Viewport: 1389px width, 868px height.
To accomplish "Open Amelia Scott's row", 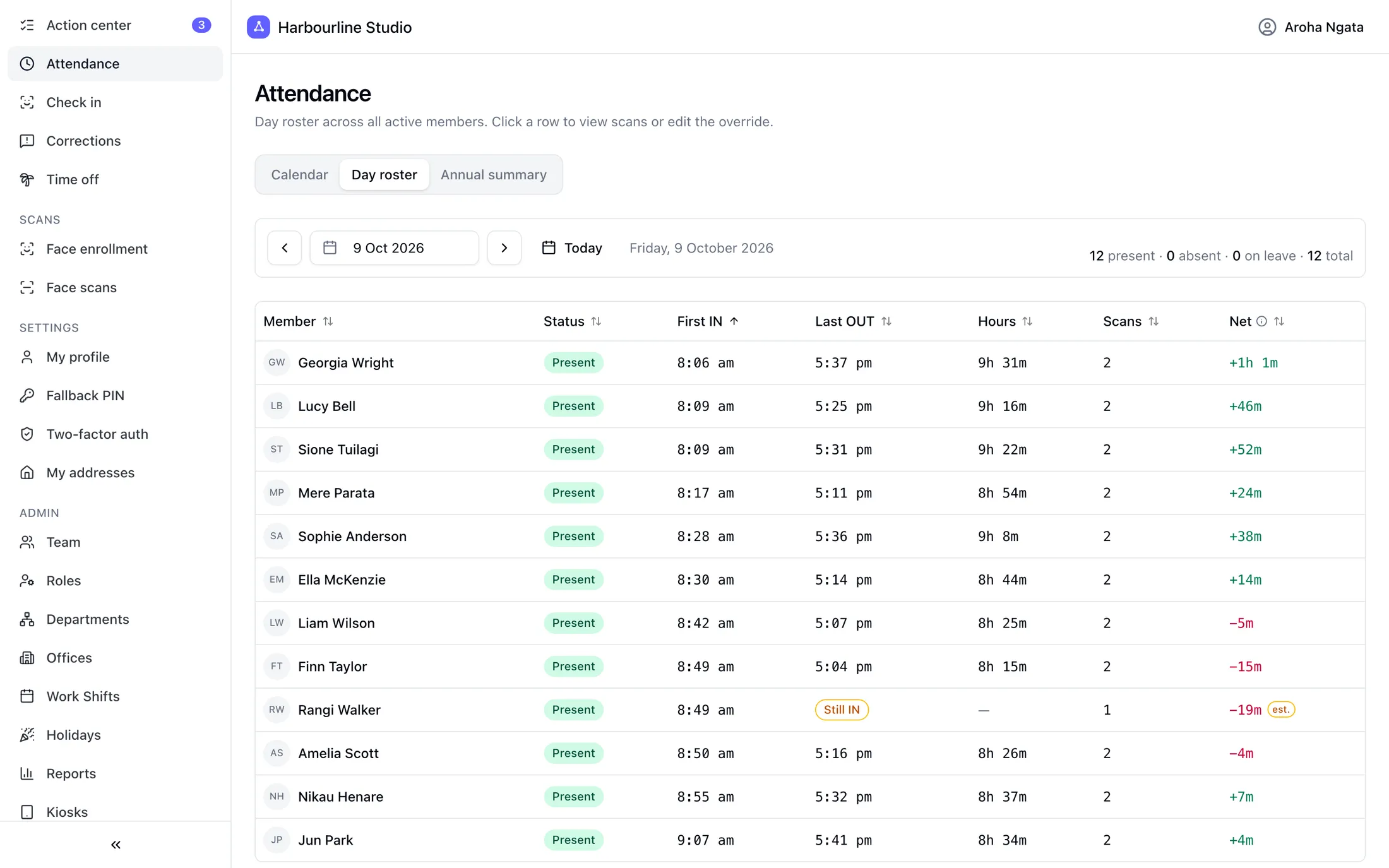I will pos(810,753).
